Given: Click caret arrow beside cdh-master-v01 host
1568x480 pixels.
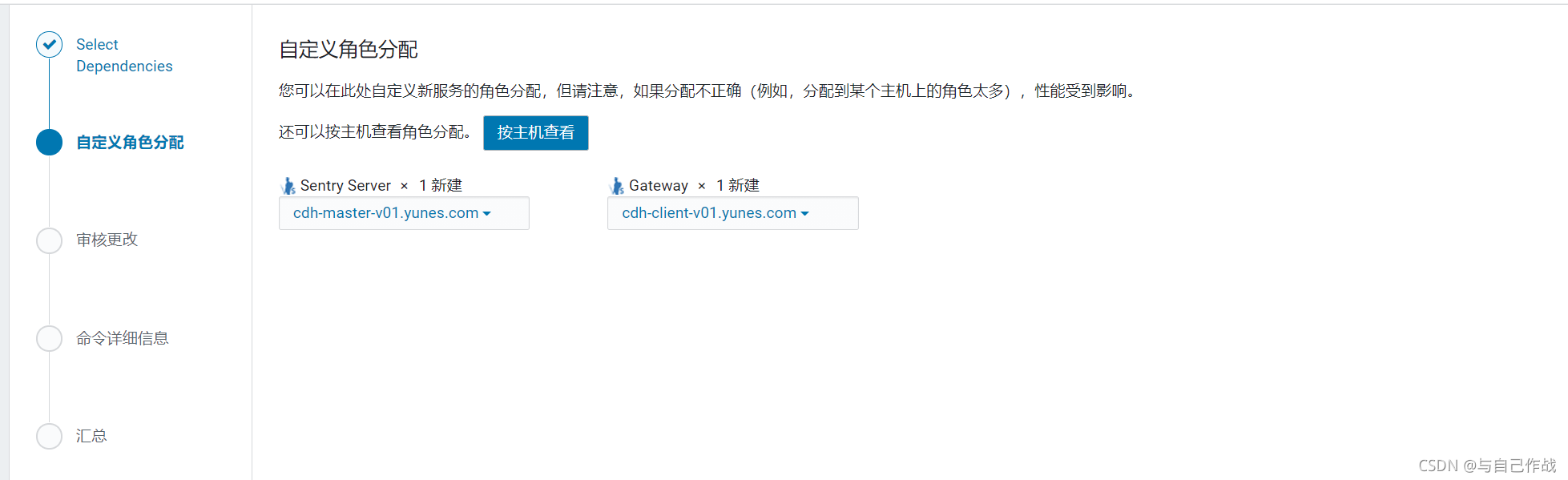Looking at the screenshot, I should point(486,214).
